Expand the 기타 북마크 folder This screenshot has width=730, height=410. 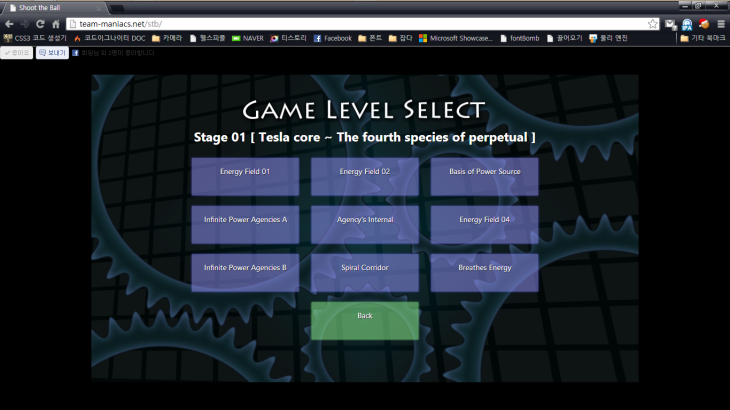(703, 38)
